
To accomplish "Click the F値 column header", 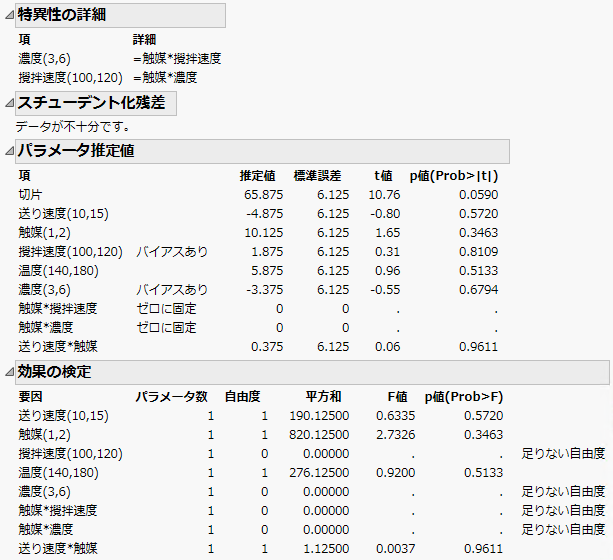I will pyautogui.click(x=397, y=397).
